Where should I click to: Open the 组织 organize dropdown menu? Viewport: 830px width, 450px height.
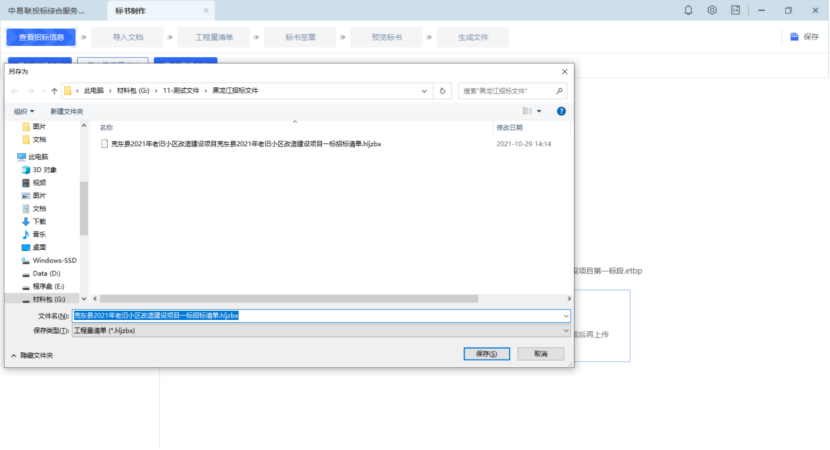[x=24, y=111]
